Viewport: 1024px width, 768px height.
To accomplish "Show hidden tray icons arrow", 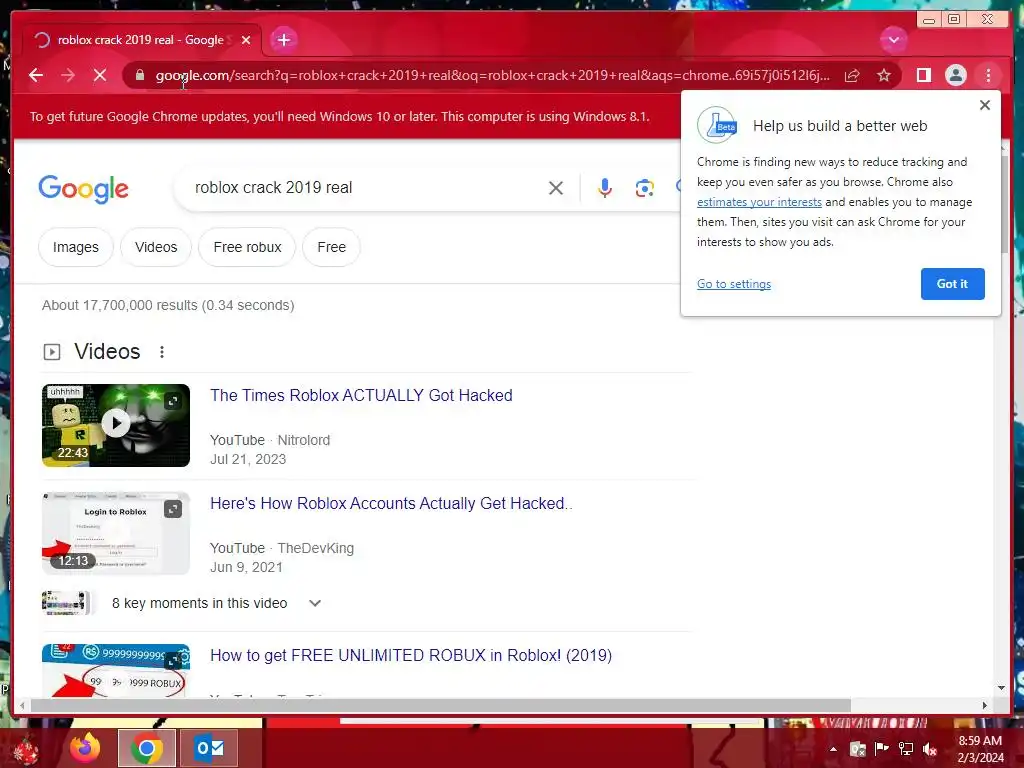I will (x=833, y=749).
